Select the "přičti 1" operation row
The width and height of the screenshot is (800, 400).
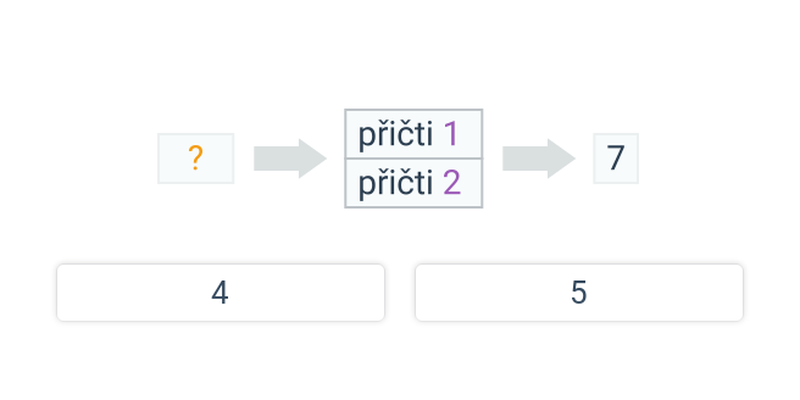[414, 134]
